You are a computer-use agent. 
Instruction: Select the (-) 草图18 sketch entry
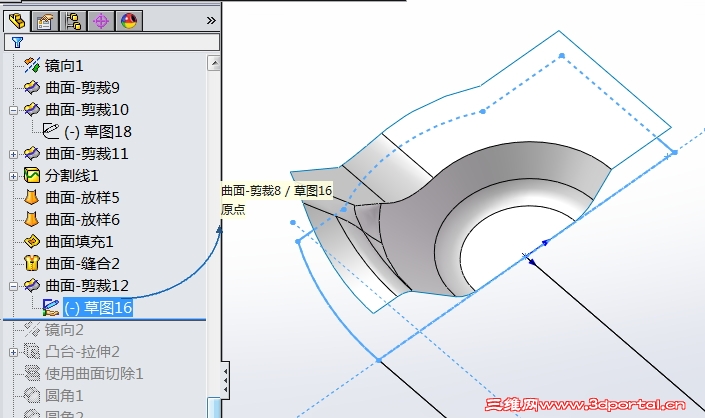tap(98, 132)
